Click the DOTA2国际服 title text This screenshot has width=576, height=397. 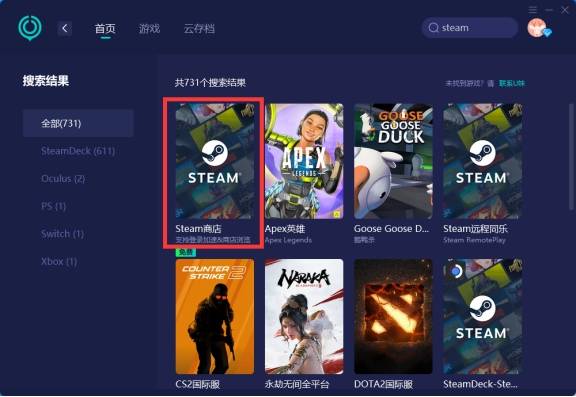(x=383, y=384)
